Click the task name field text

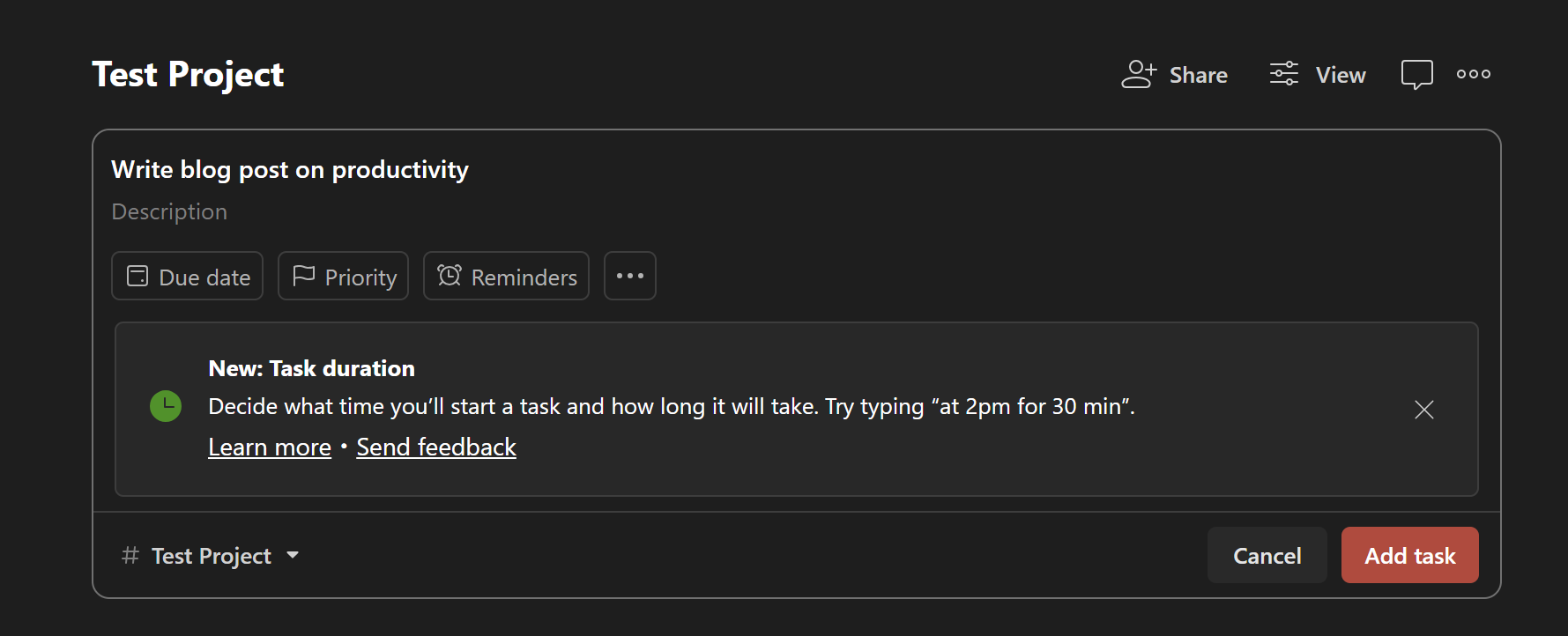[x=290, y=169]
